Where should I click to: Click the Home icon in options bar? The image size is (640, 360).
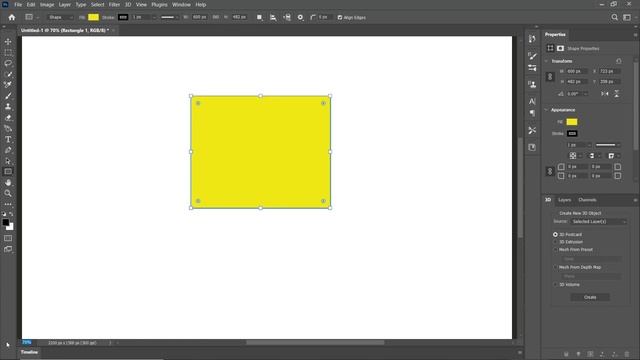(x=12, y=17)
